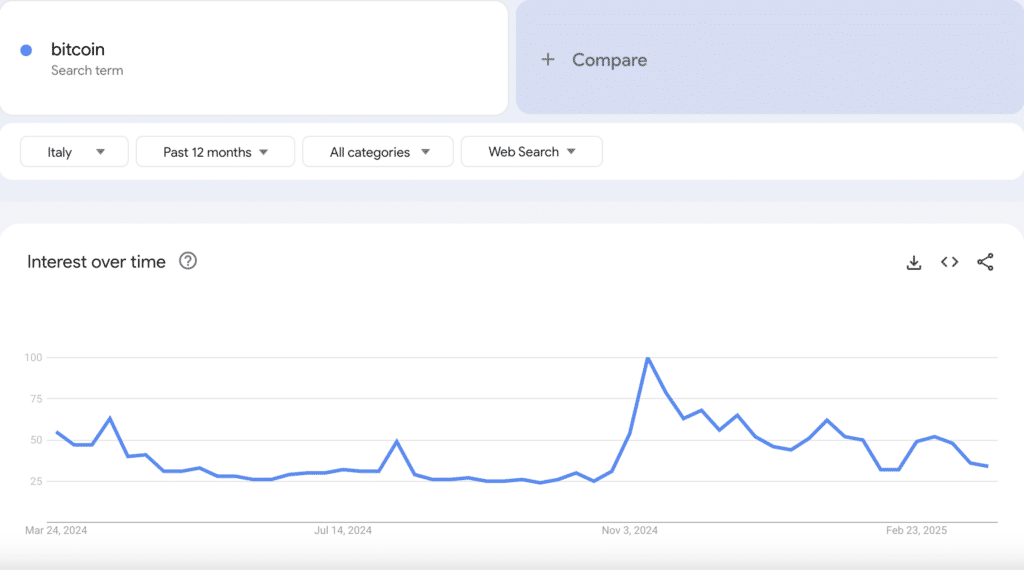Click the plus icon beside Compare

547,60
